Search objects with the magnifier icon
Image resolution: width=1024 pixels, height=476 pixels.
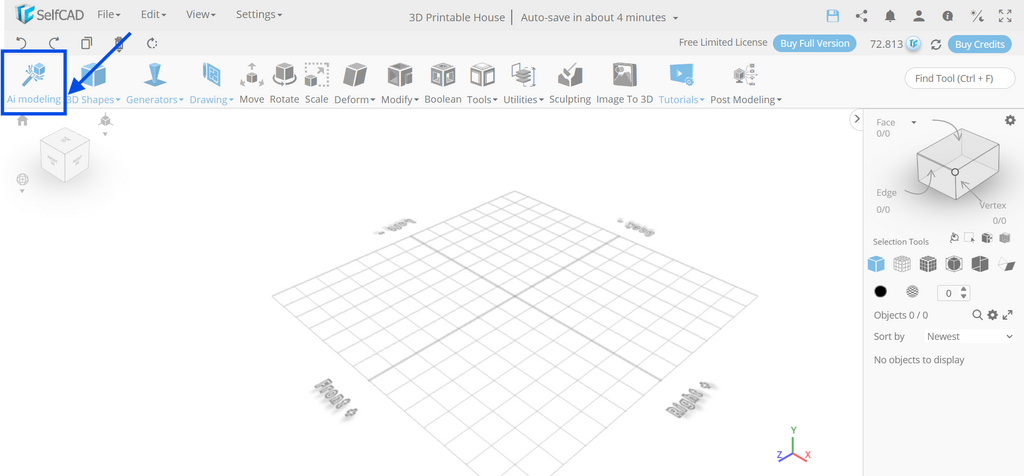978,315
